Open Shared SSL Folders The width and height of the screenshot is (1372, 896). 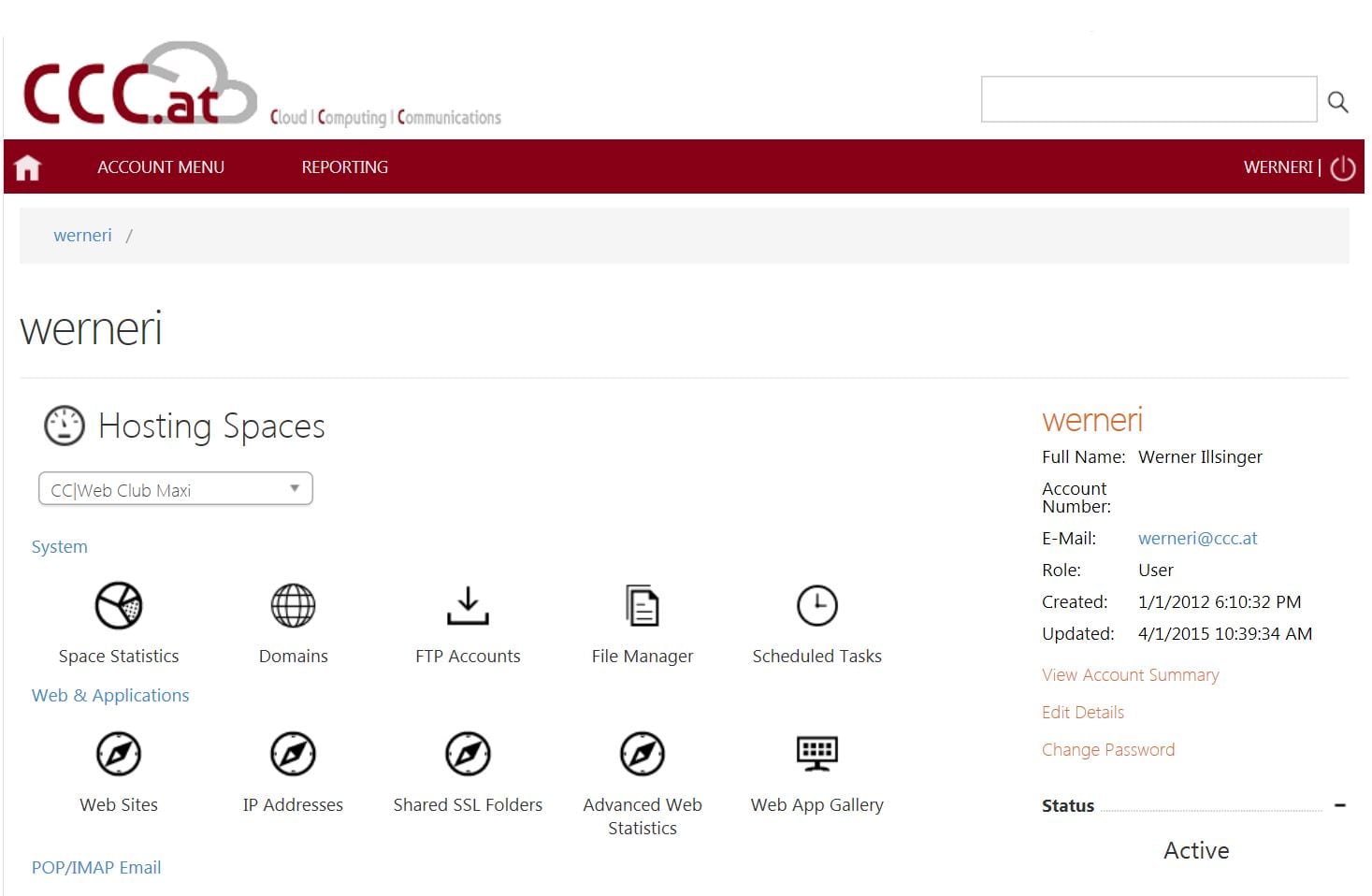[467, 769]
